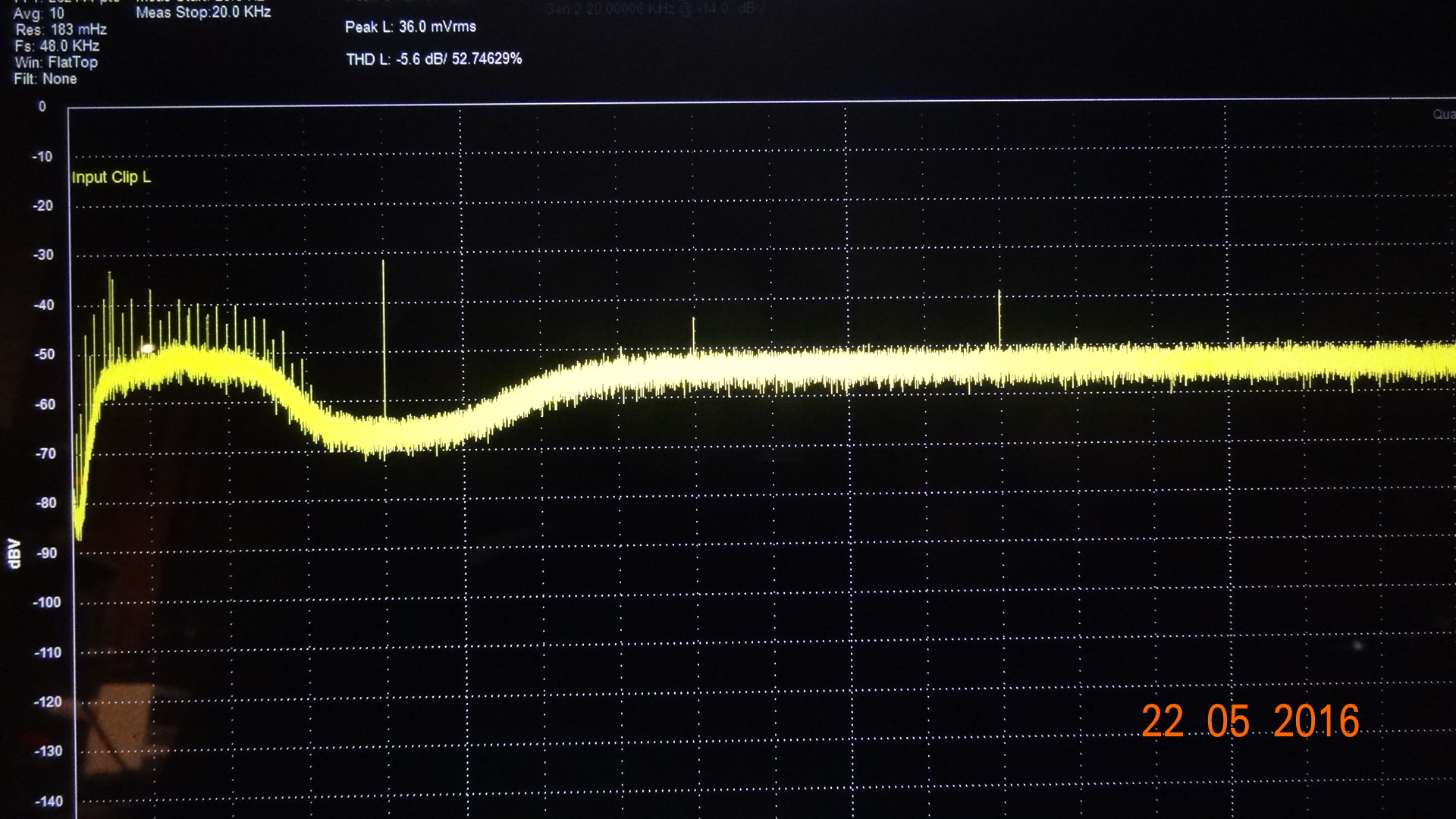Click the 'Filt: None' filter setting

(x=45, y=79)
